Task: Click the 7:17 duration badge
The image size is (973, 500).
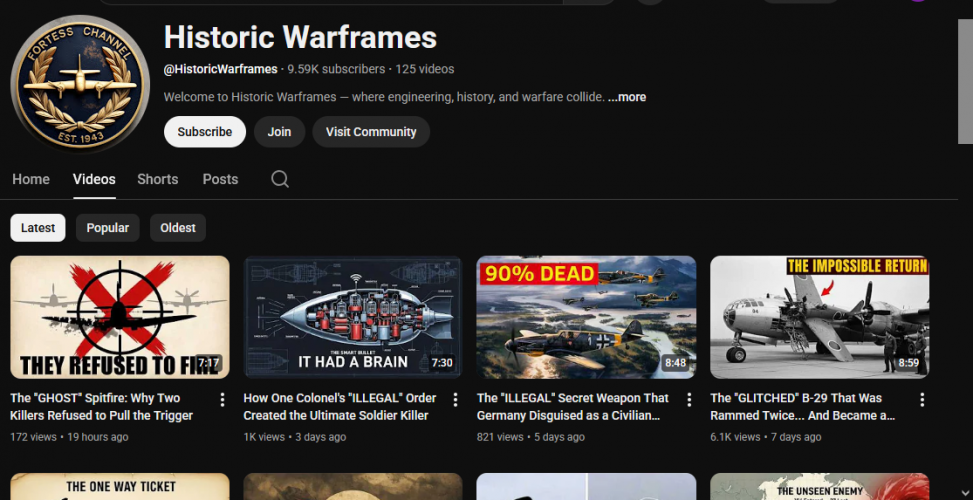Action: click(208, 363)
